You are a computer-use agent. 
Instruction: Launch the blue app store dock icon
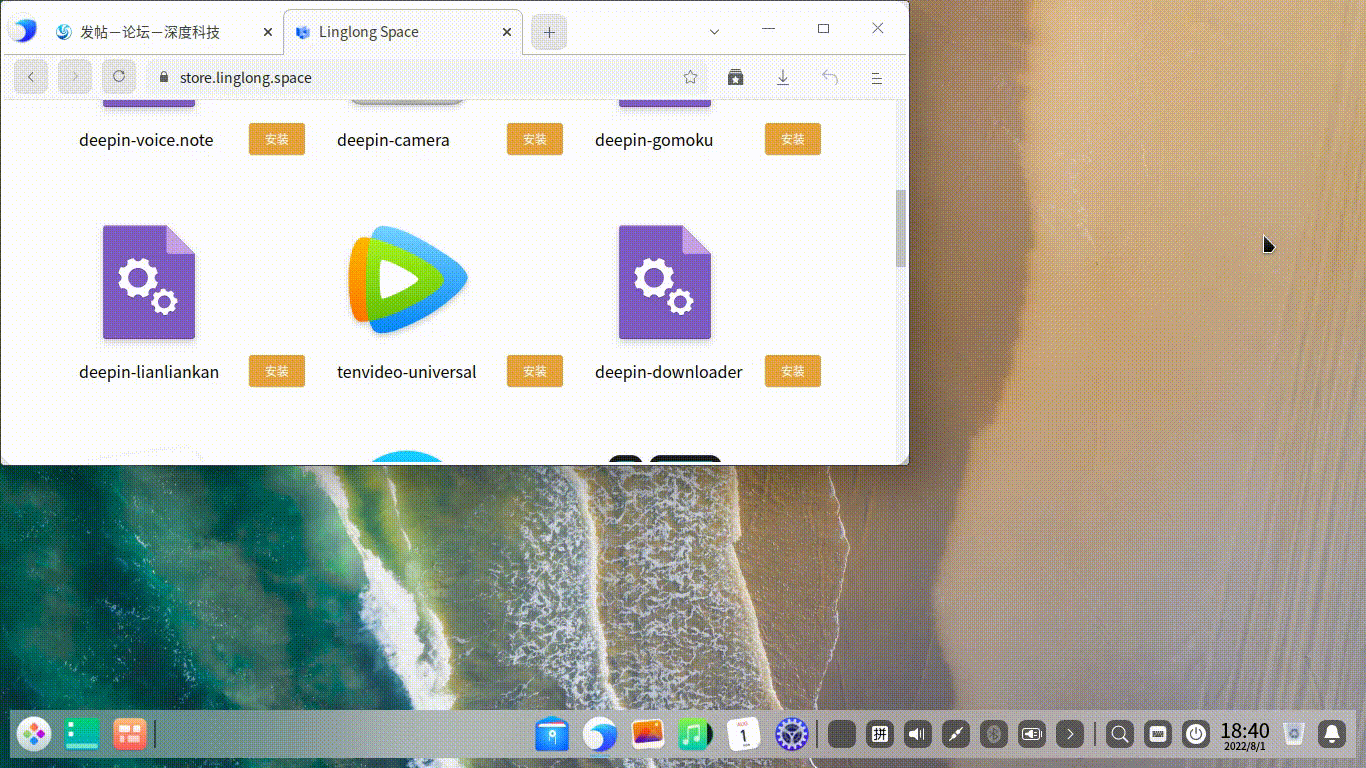click(552, 734)
